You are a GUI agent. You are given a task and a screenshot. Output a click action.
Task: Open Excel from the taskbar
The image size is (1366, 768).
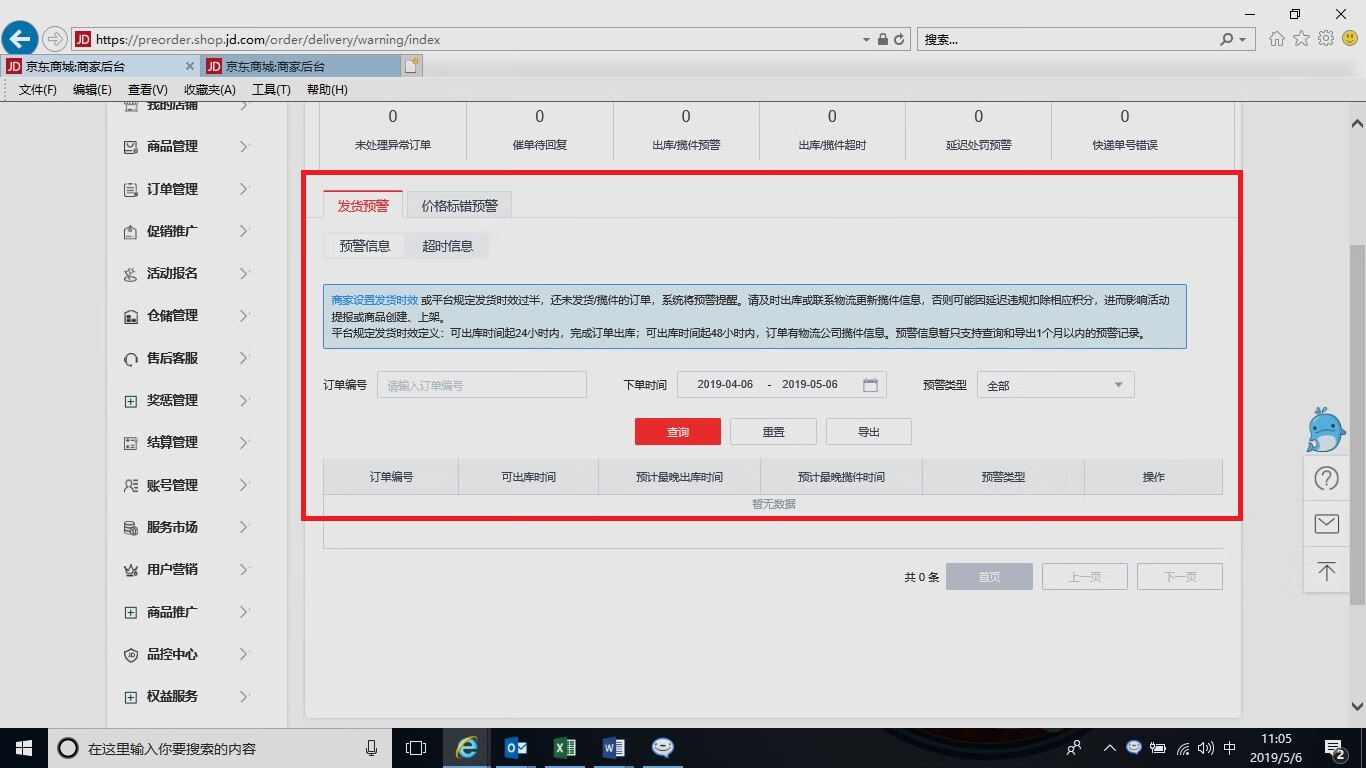click(x=564, y=748)
